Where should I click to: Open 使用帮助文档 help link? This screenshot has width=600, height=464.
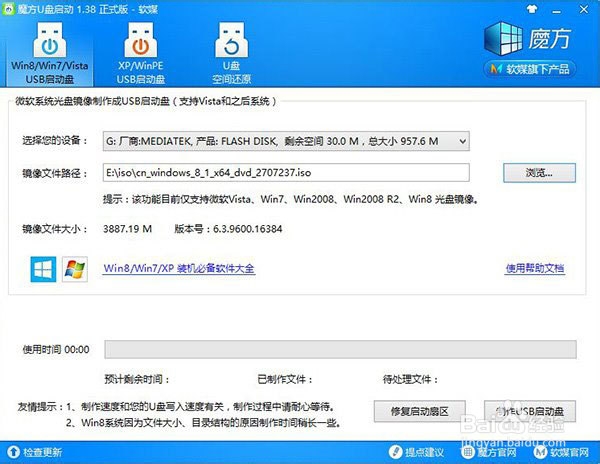point(535,268)
